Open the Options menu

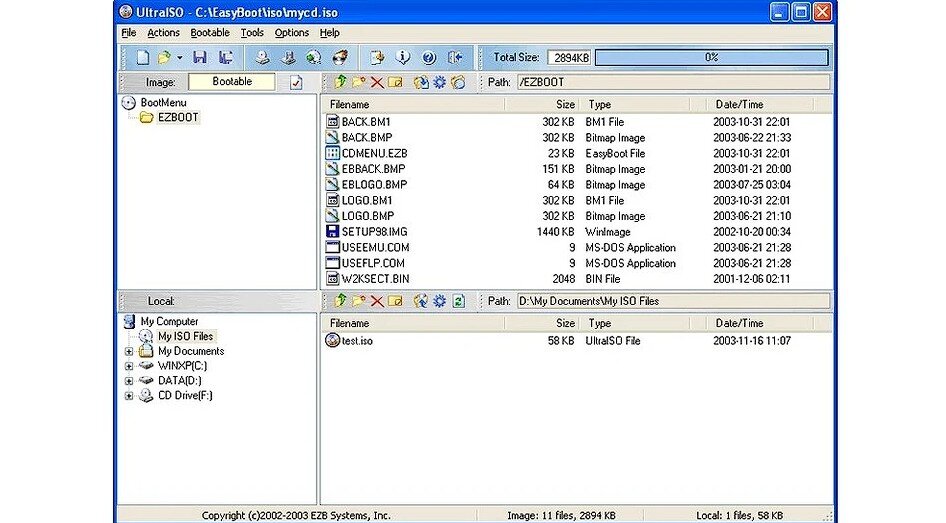(x=292, y=33)
